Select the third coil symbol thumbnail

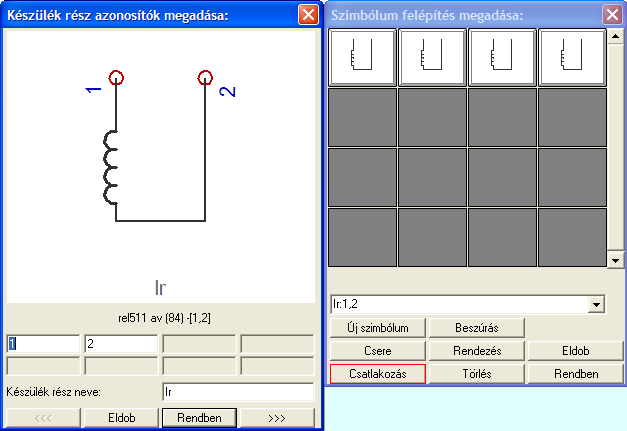(502, 57)
